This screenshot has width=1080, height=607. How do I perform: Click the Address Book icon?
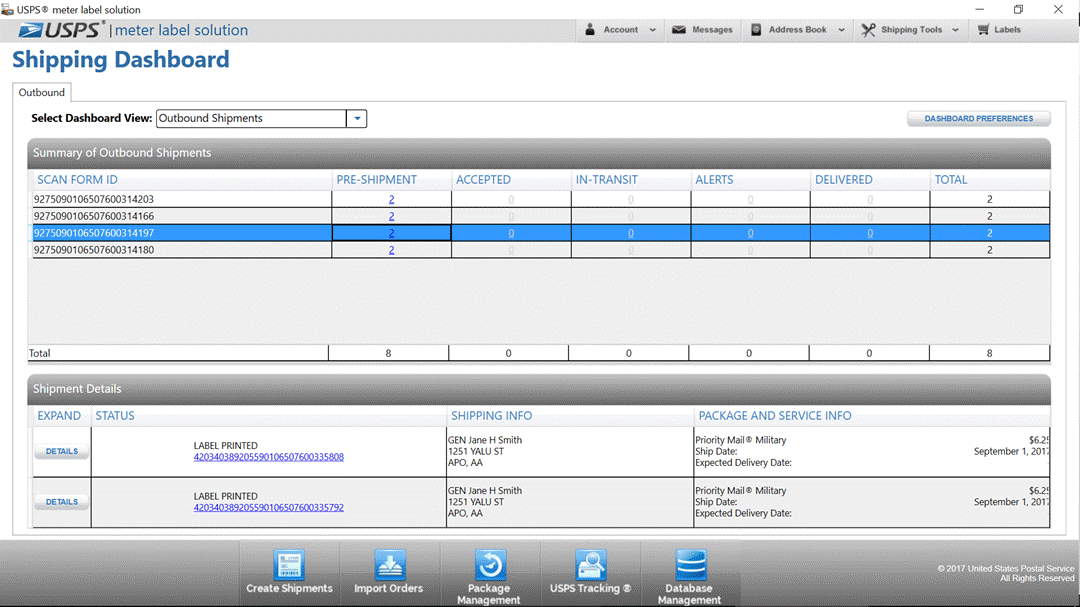(x=756, y=30)
